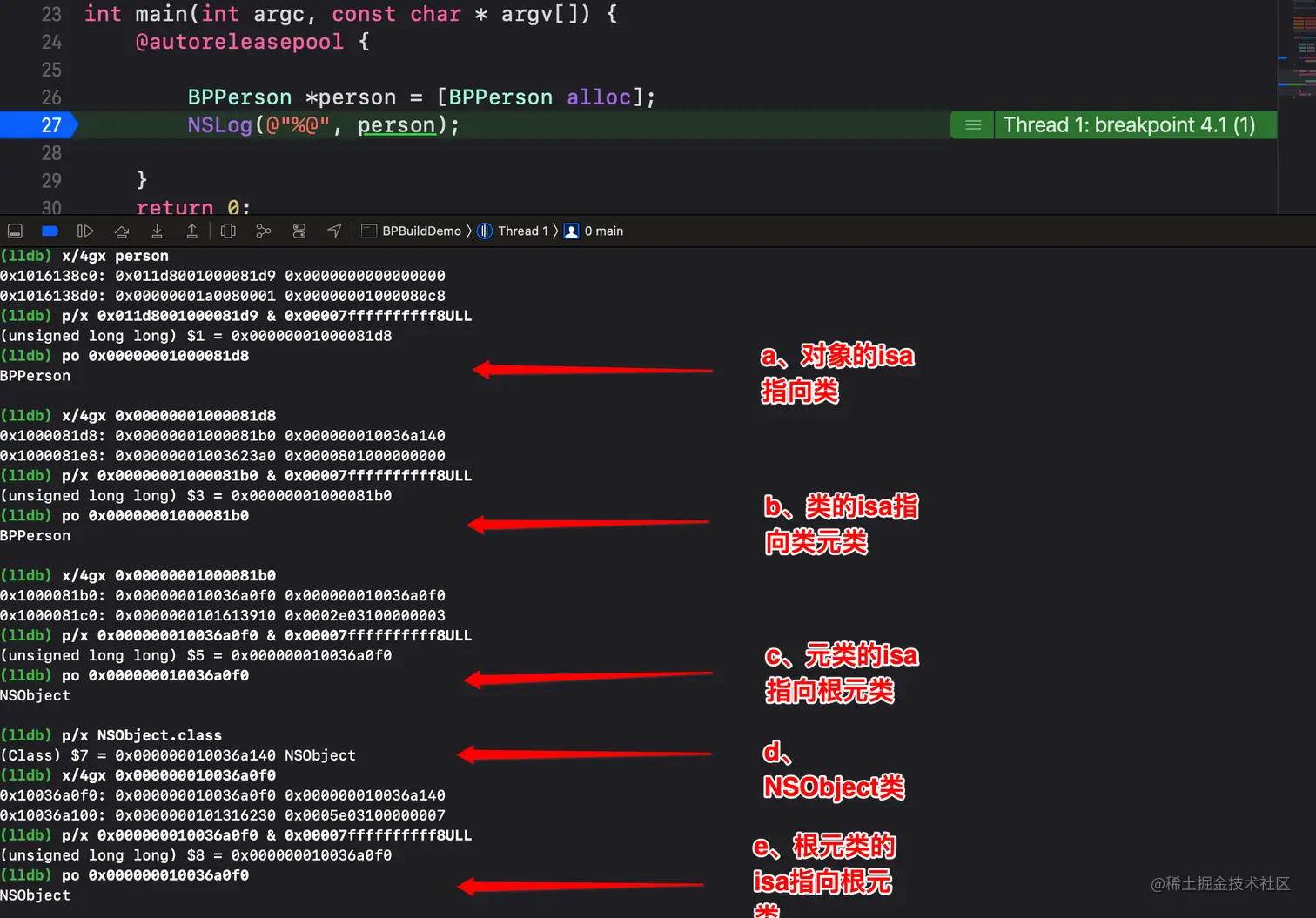Click the issue list icon beside breakpoint annotation
The image size is (1316, 918).
point(973,125)
